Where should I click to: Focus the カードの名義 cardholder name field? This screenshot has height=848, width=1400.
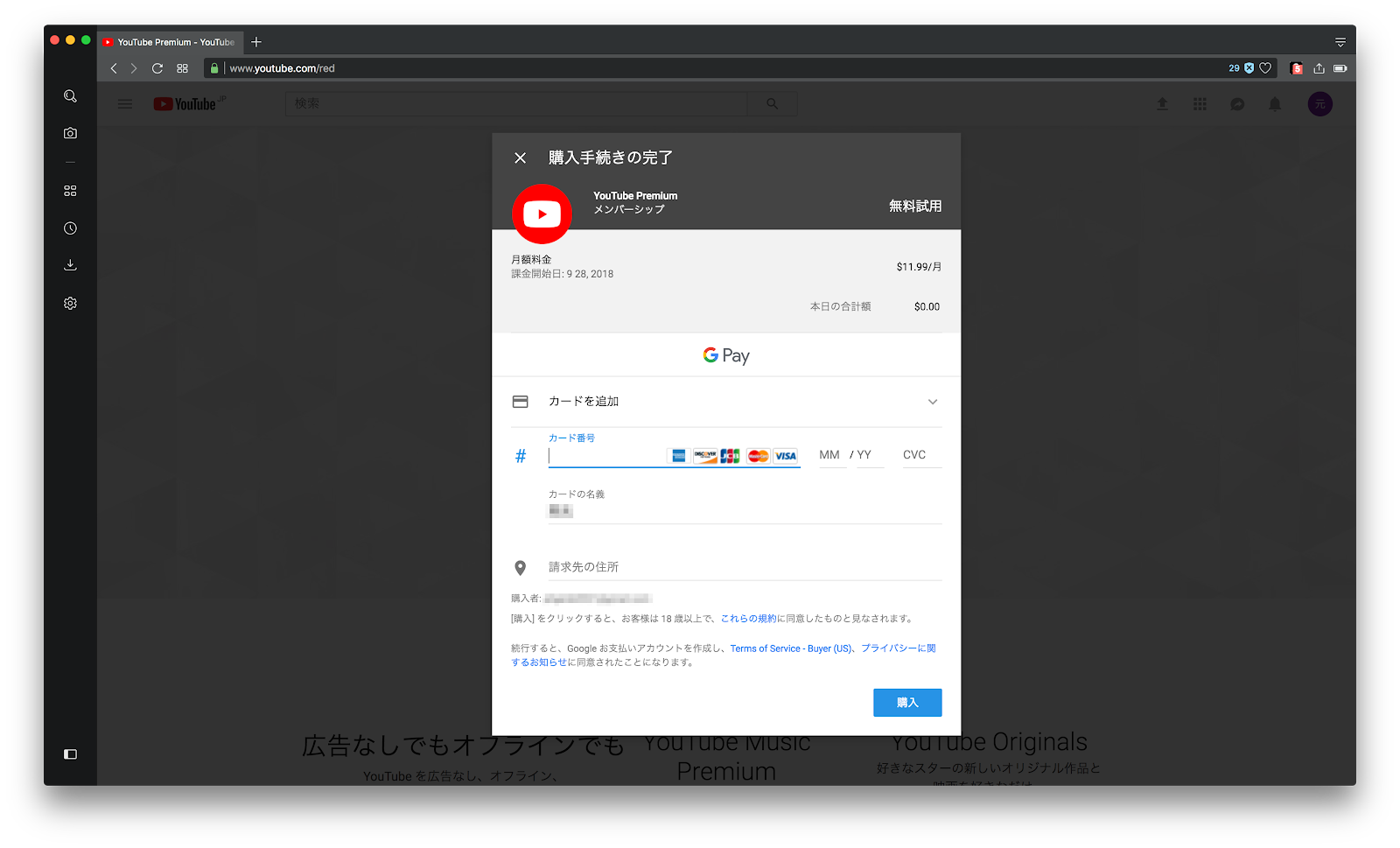click(x=745, y=511)
